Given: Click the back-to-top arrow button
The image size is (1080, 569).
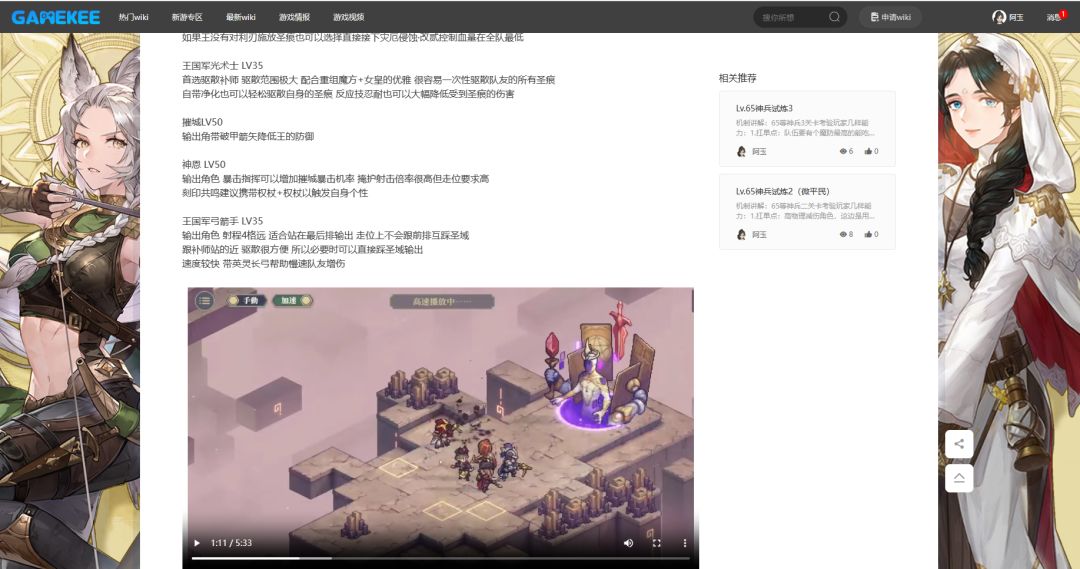Looking at the screenshot, I should coord(959,478).
